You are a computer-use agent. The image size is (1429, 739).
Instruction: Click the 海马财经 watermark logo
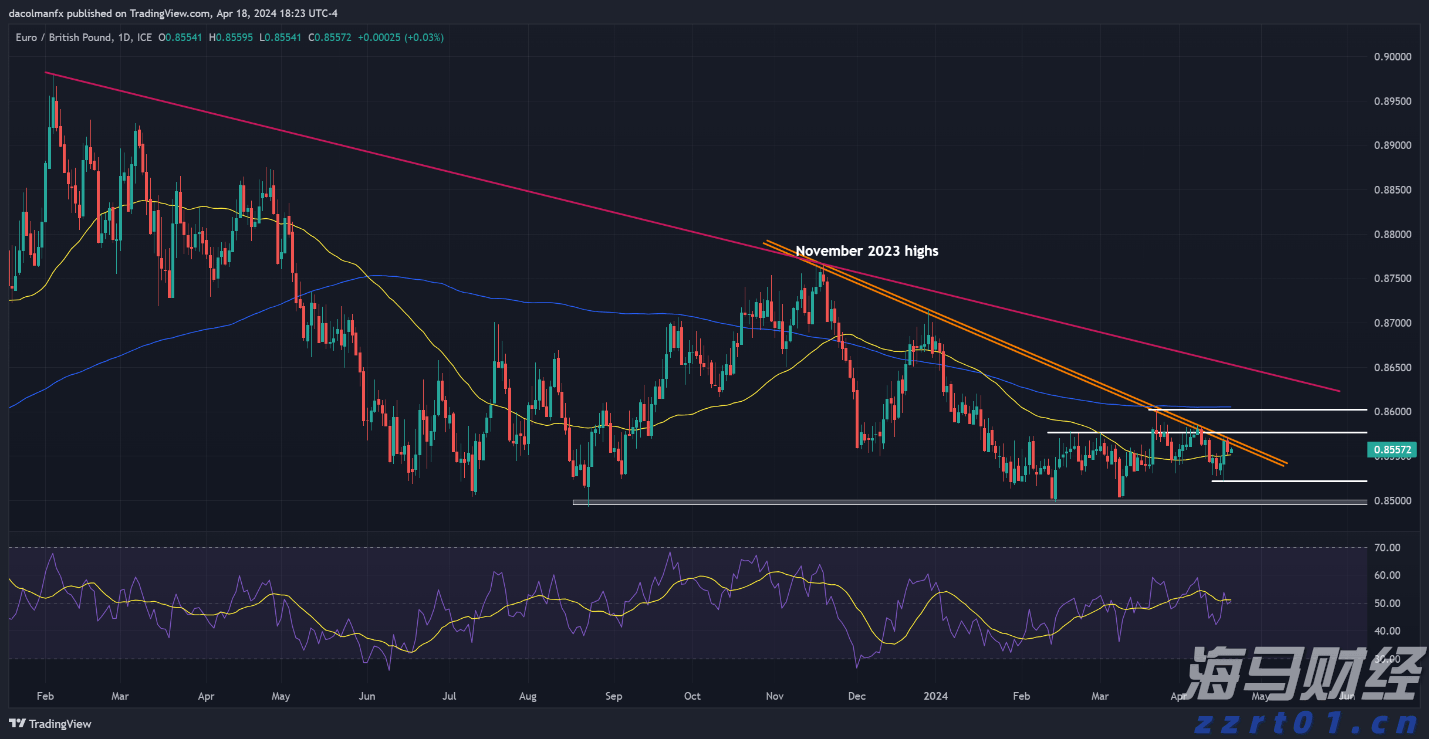tap(1304, 673)
